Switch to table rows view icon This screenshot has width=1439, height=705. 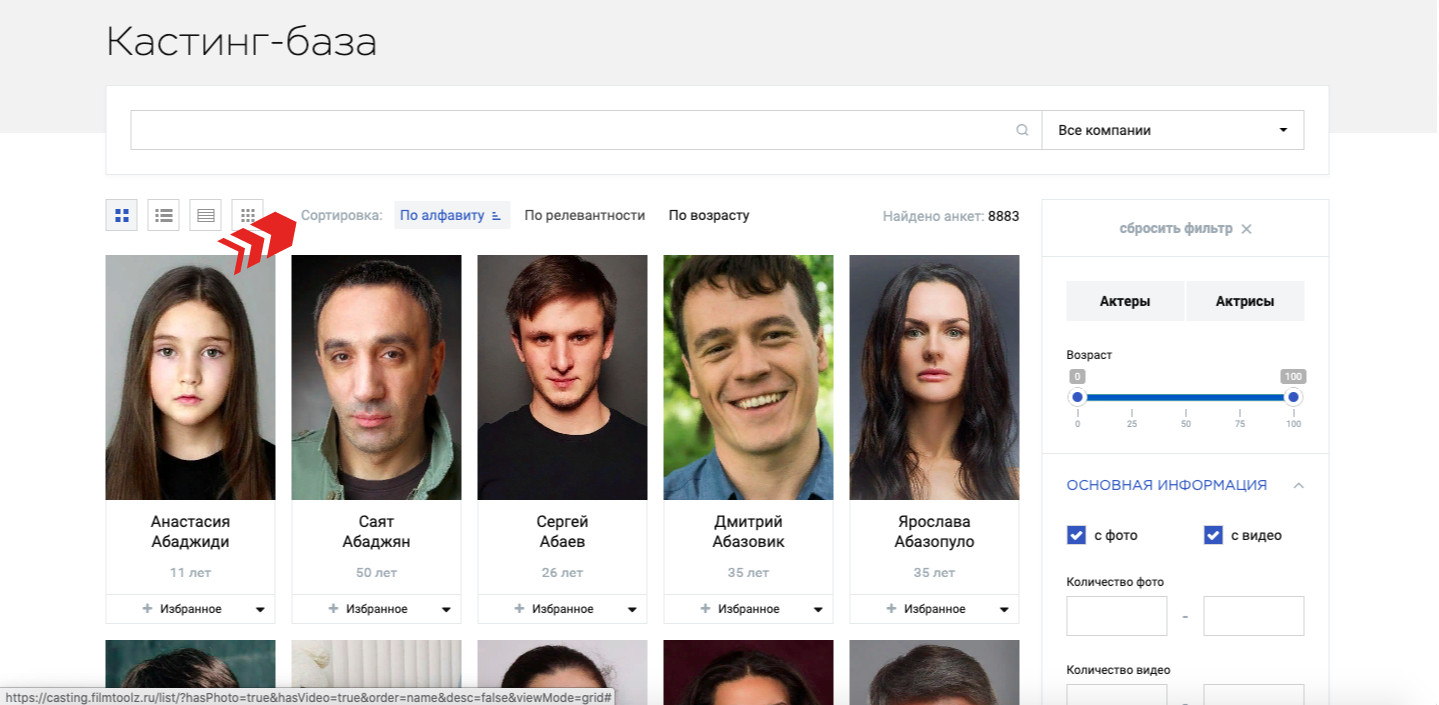pyautogui.click(x=206, y=215)
